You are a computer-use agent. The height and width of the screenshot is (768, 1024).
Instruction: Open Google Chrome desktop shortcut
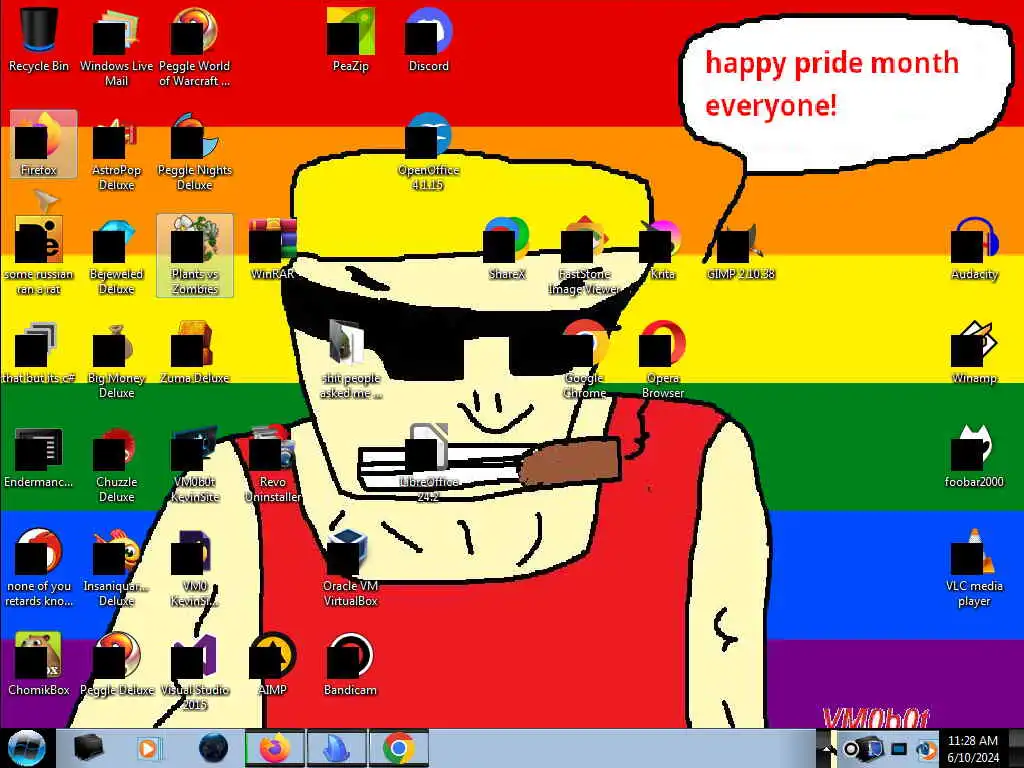click(x=584, y=360)
